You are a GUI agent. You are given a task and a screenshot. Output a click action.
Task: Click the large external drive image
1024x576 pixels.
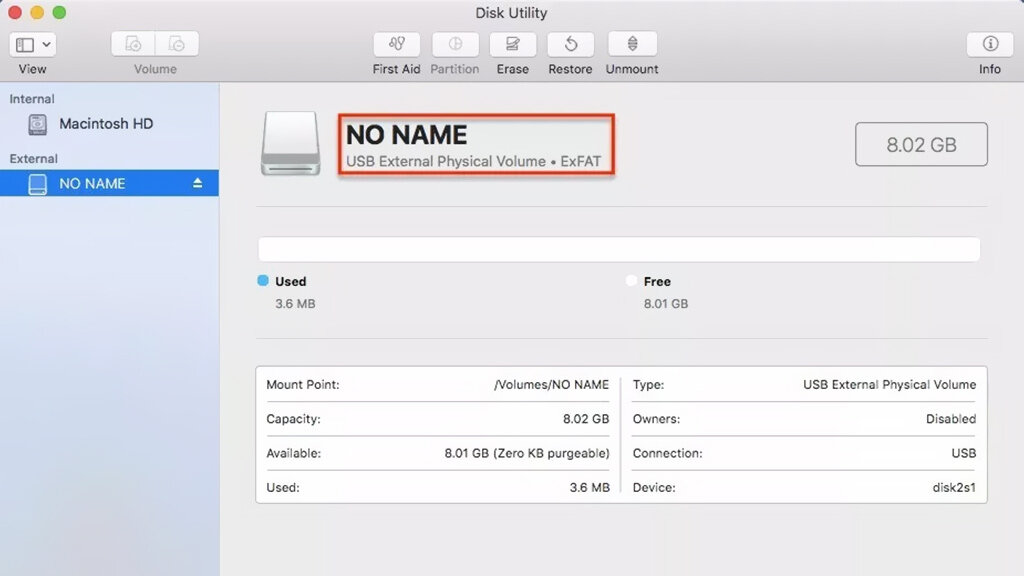point(291,144)
